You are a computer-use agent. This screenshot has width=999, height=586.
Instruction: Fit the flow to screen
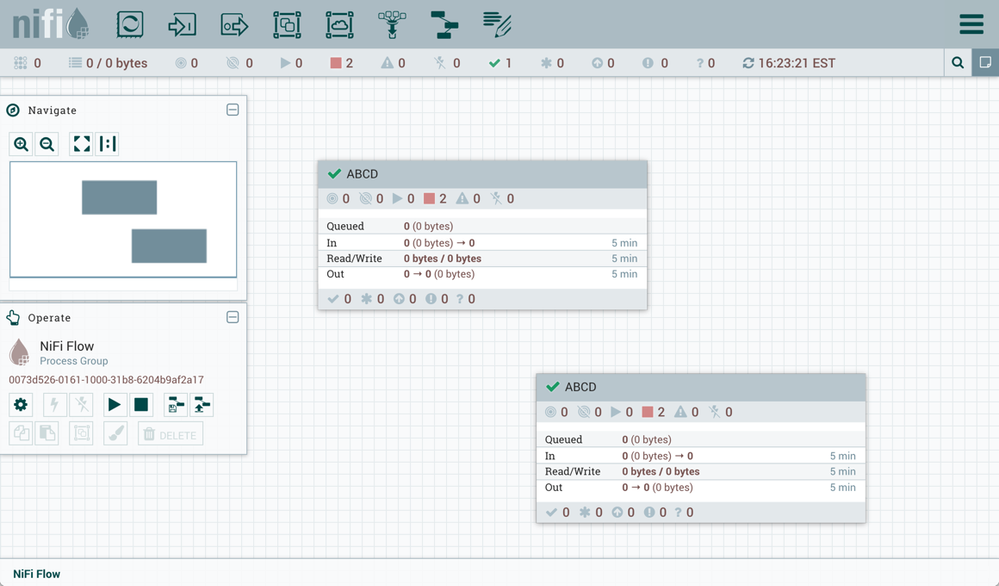[81, 144]
